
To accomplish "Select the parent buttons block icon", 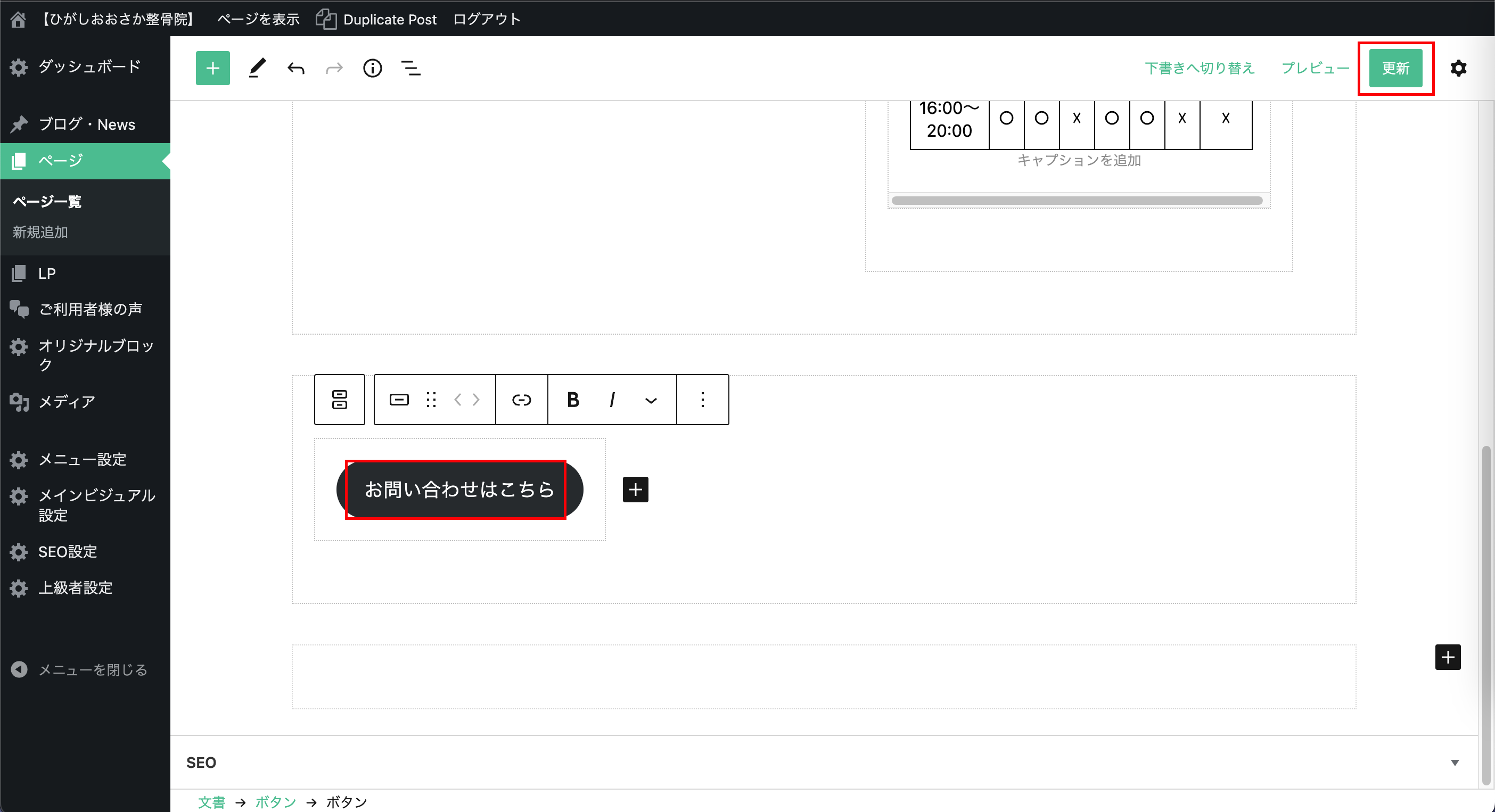I will [340, 400].
